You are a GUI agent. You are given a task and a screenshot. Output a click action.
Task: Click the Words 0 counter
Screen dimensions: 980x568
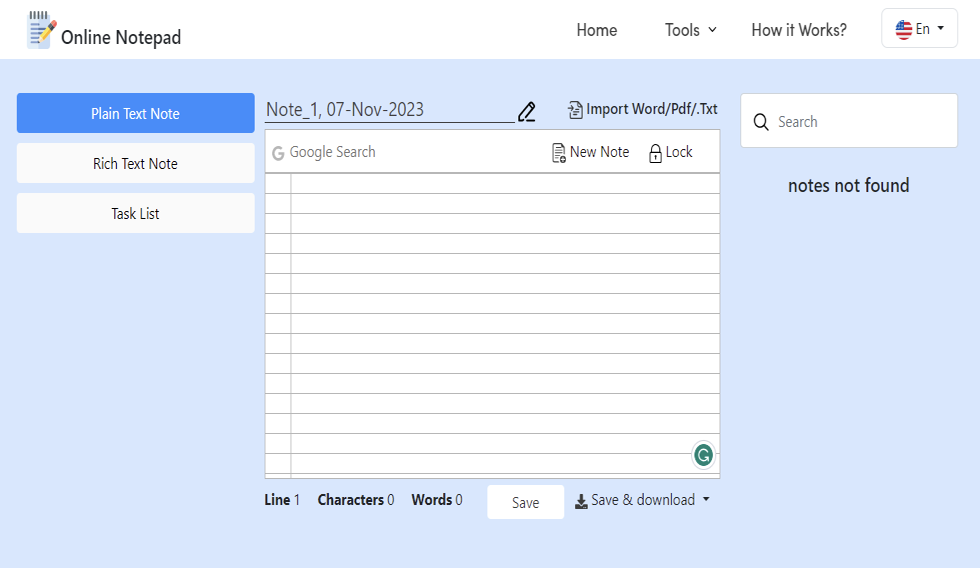coord(437,500)
